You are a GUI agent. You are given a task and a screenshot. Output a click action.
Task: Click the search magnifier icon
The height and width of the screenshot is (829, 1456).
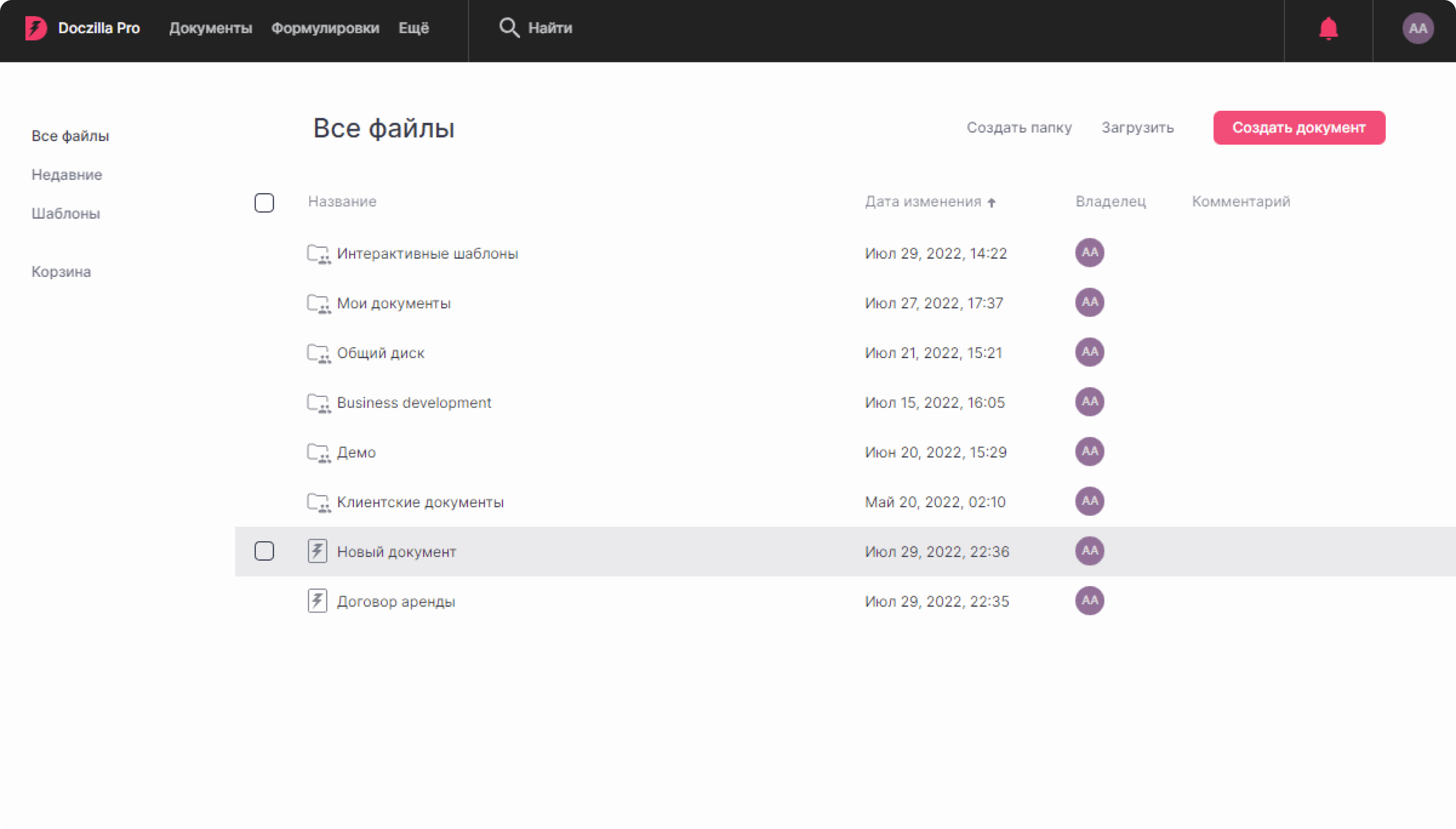[509, 28]
